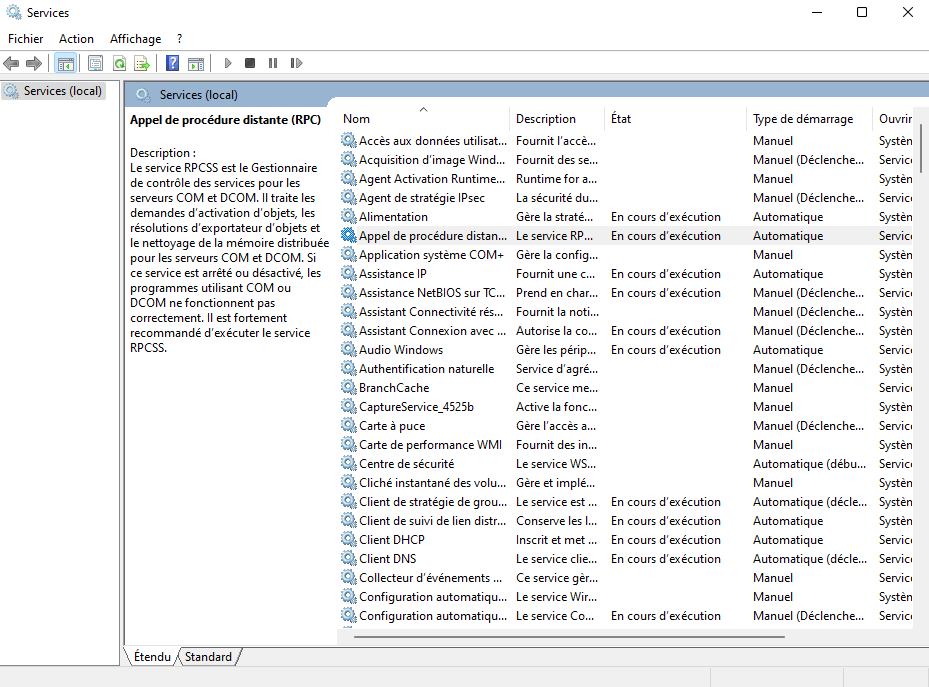Click gear icon next to Client DNS
Image resolution: width=929 pixels, height=687 pixels.
349,558
